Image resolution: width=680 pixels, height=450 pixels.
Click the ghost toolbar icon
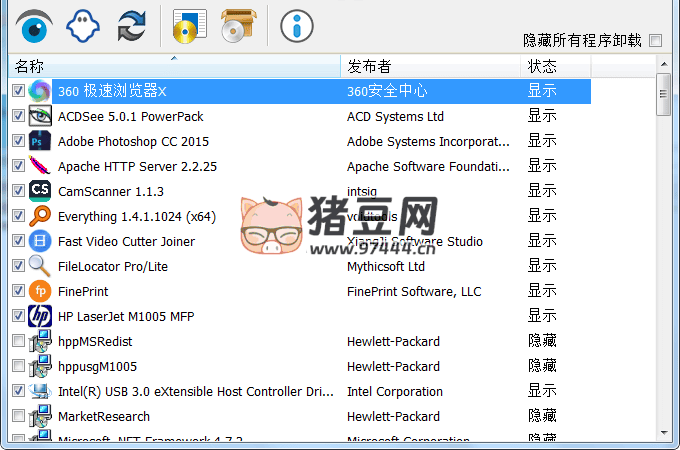point(83,26)
